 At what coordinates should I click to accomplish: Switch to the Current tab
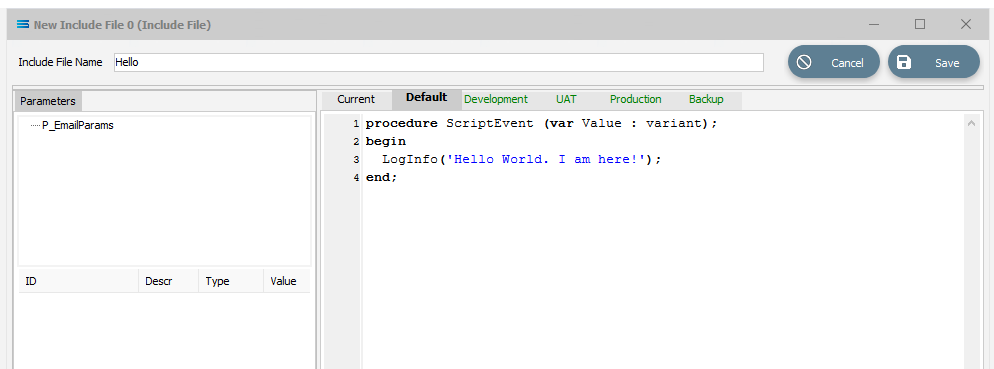pyautogui.click(x=356, y=100)
